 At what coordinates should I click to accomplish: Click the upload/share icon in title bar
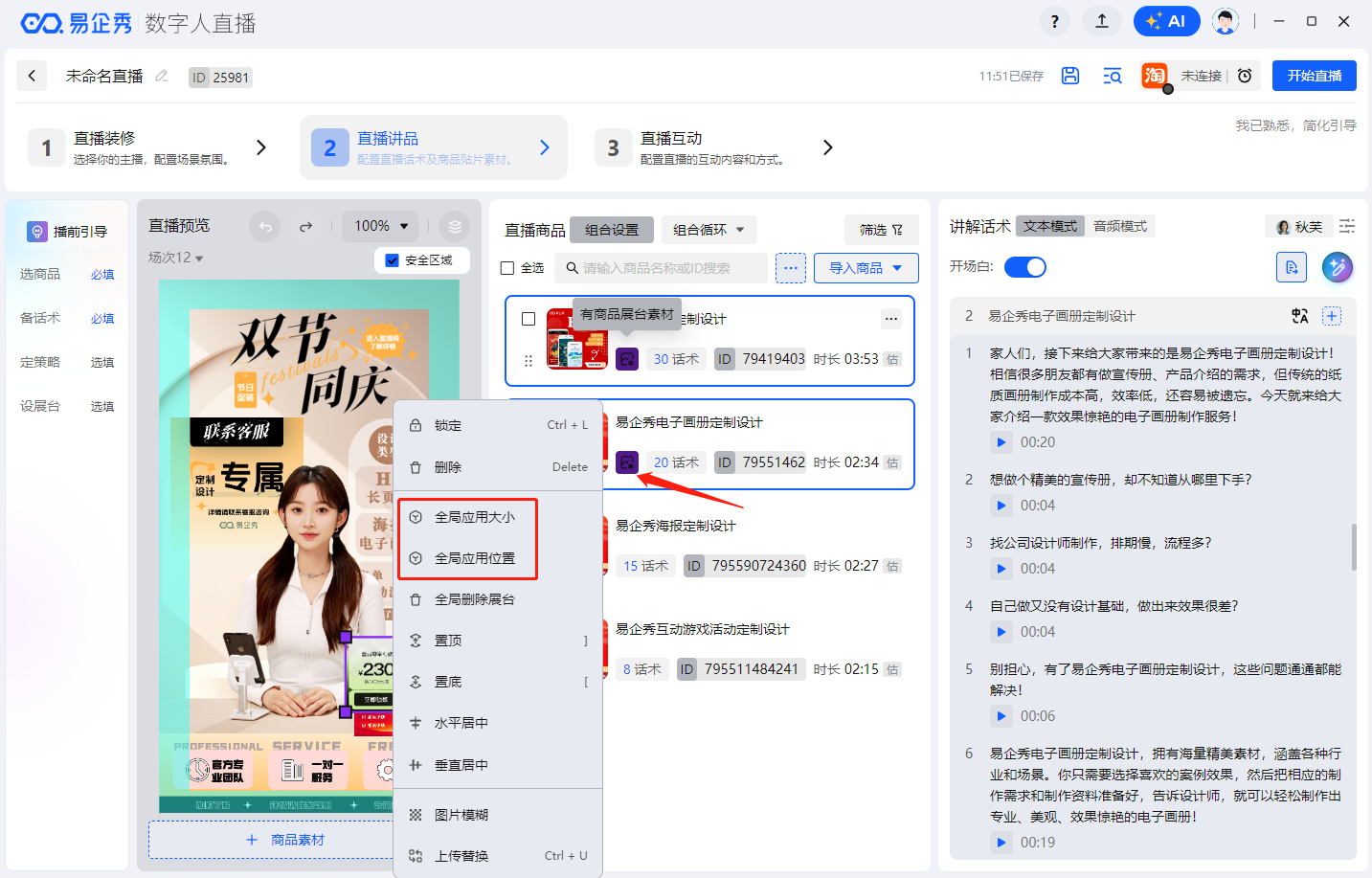pyautogui.click(x=1102, y=21)
